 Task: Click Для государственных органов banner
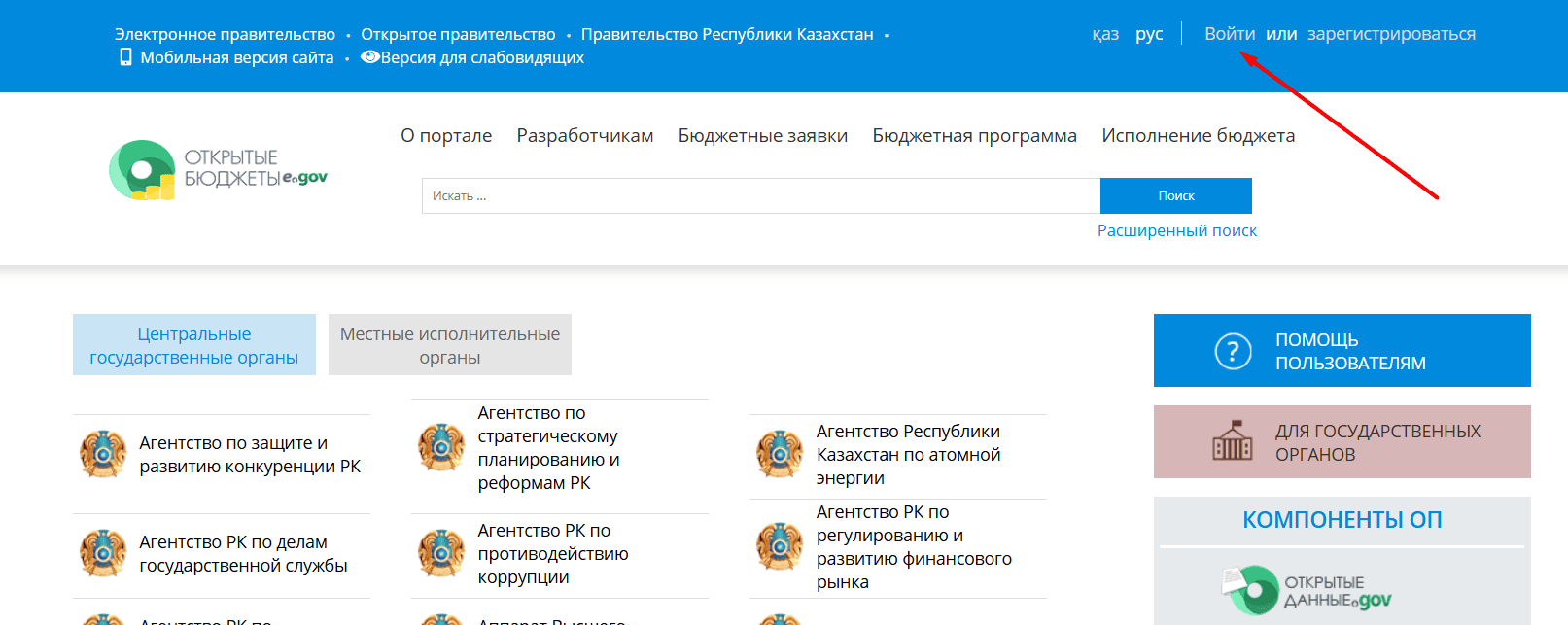pyautogui.click(x=1342, y=442)
